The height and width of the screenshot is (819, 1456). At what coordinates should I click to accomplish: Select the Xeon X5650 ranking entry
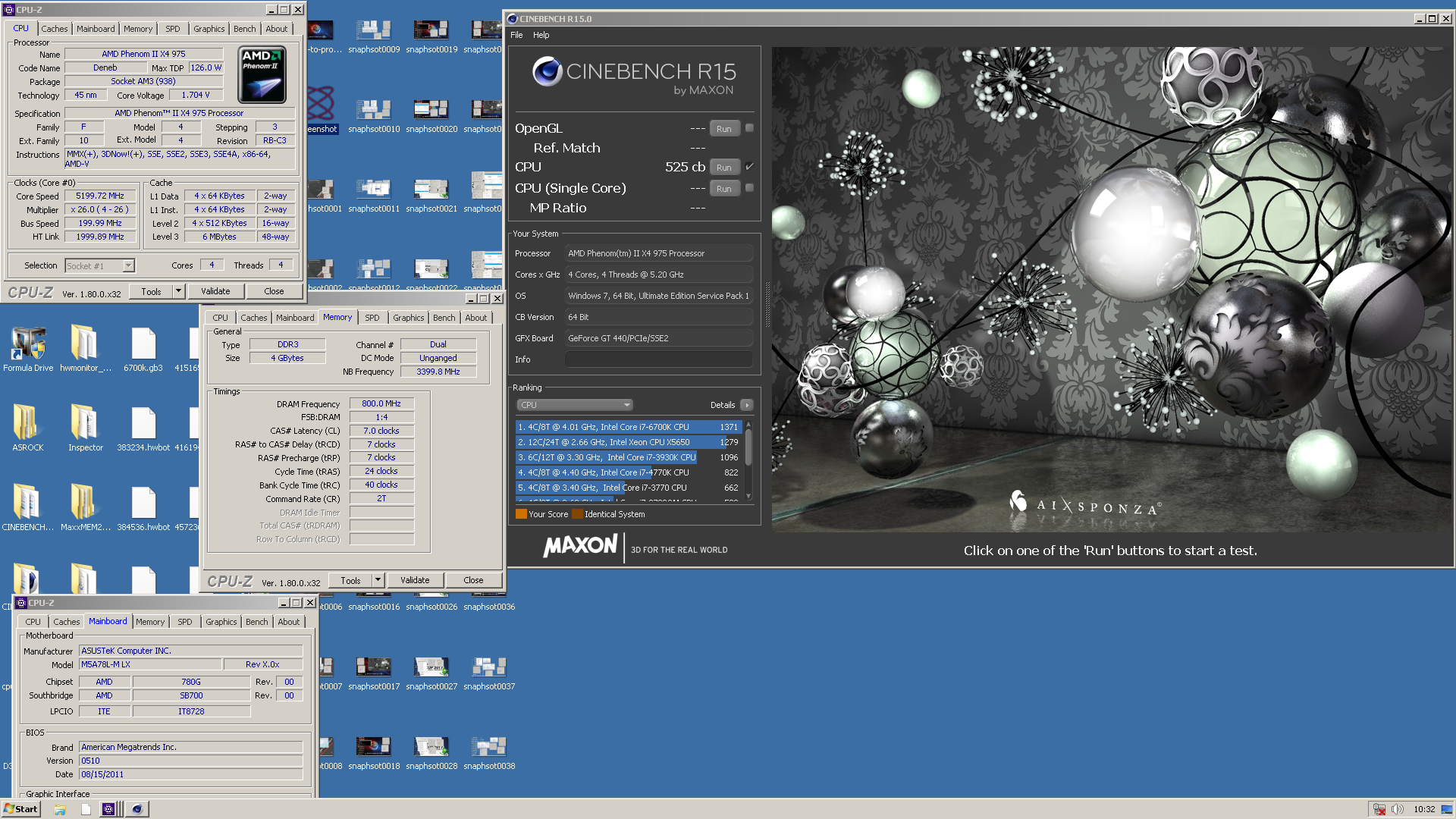click(628, 442)
